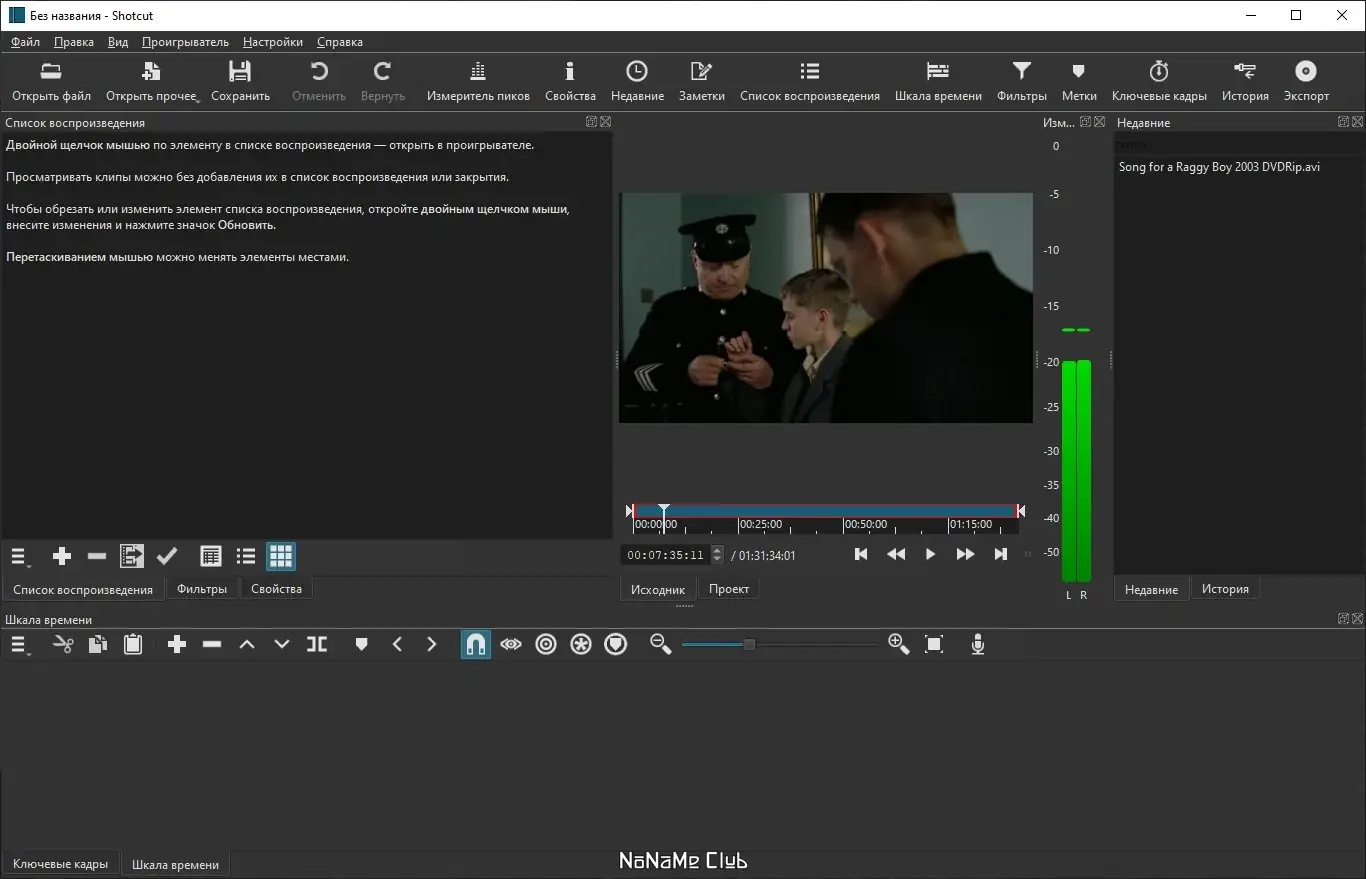Click the playlist update icon beside the checkmark
Image resolution: width=1366 pixels, height=879 pixels.
pos(132,556)
